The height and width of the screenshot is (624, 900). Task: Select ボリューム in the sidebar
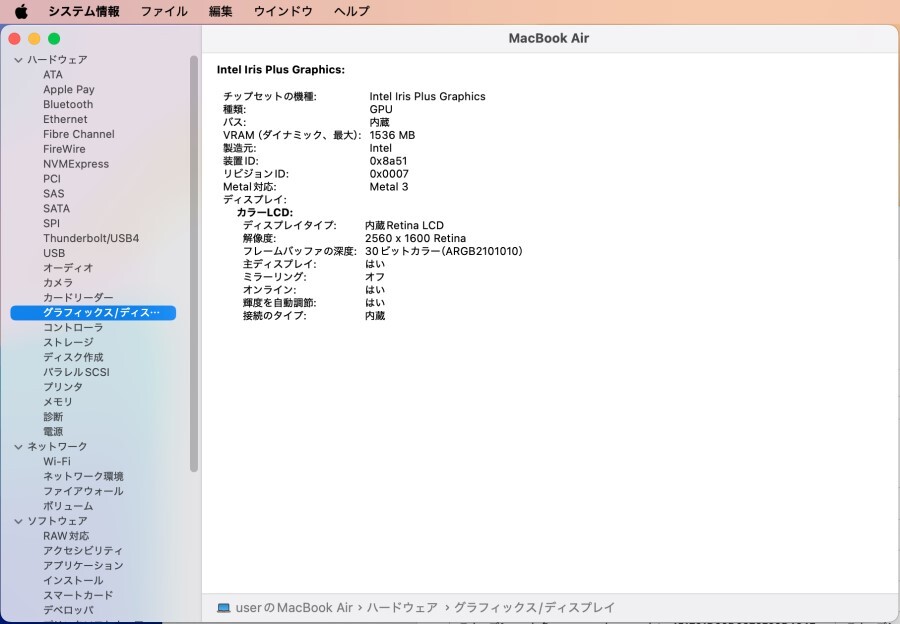[68, 506]
